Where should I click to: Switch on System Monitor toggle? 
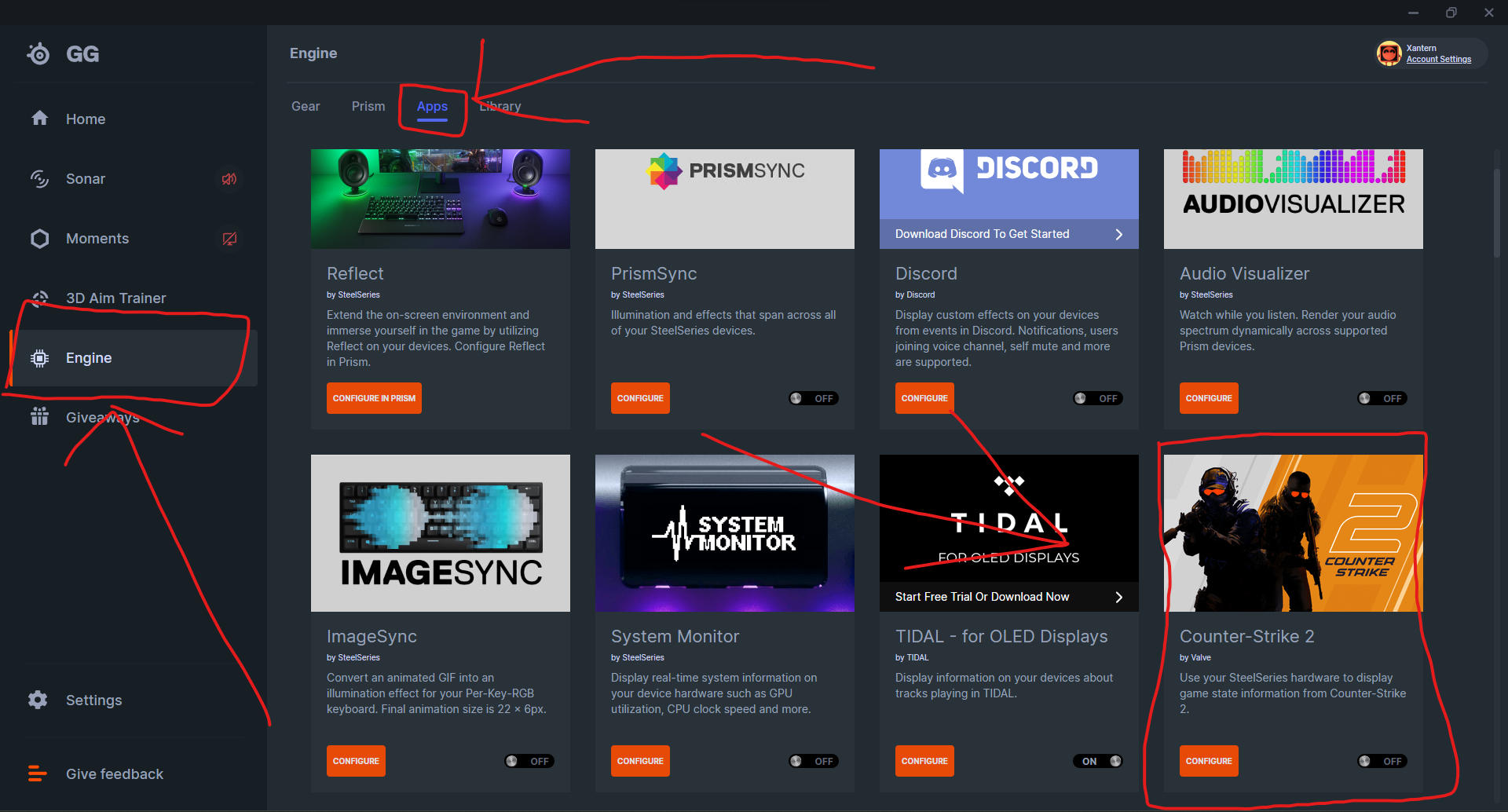(814, 761)
